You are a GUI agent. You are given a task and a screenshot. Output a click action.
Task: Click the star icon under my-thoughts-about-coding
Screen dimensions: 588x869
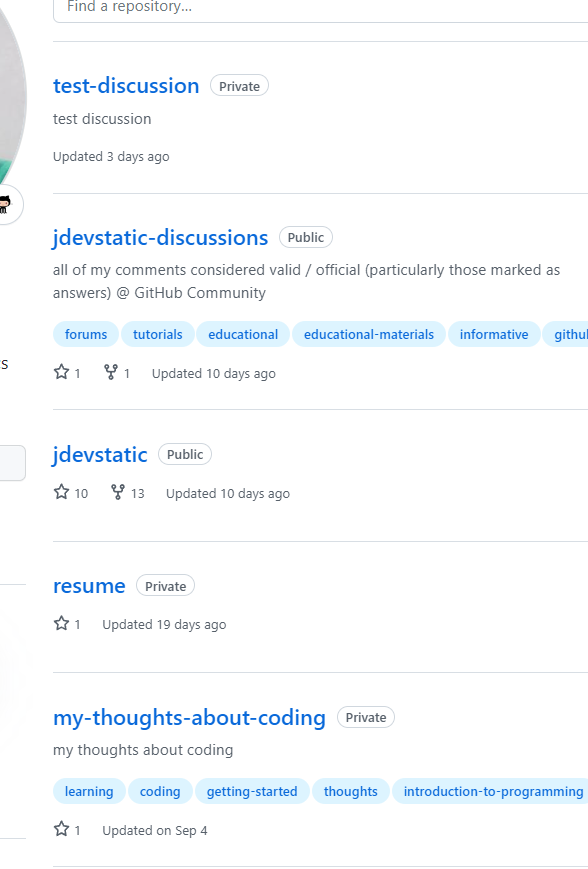[x=62, y=829]
